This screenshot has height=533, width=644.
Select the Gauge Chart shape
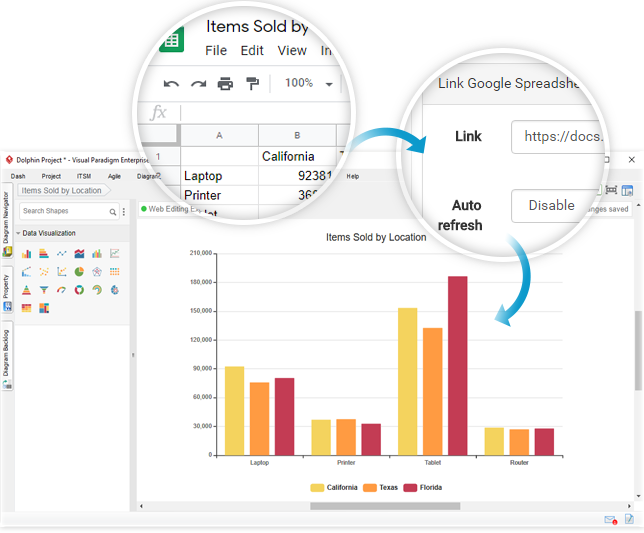pyautogui.click(x=62, y=290)
